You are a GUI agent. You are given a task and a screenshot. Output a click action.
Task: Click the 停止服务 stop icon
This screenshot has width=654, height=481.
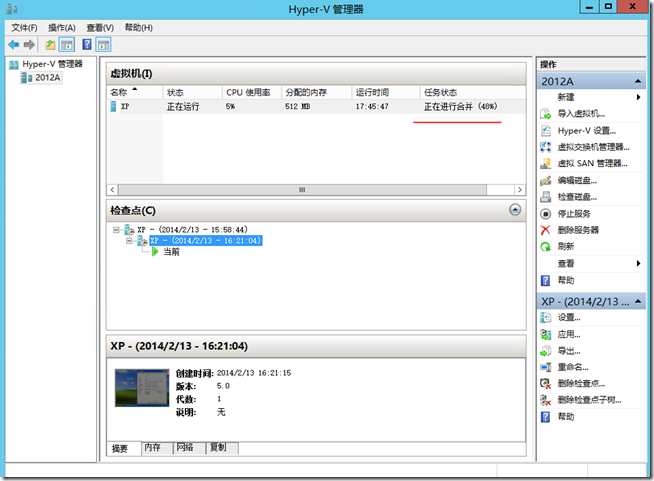coord(546,214)
